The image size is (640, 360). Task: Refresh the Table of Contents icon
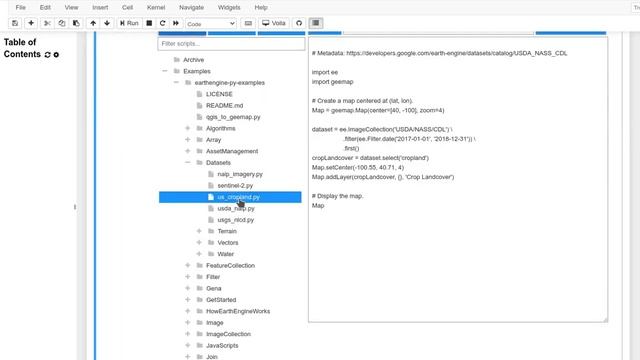pyautogui.click(x=47, y=55)
